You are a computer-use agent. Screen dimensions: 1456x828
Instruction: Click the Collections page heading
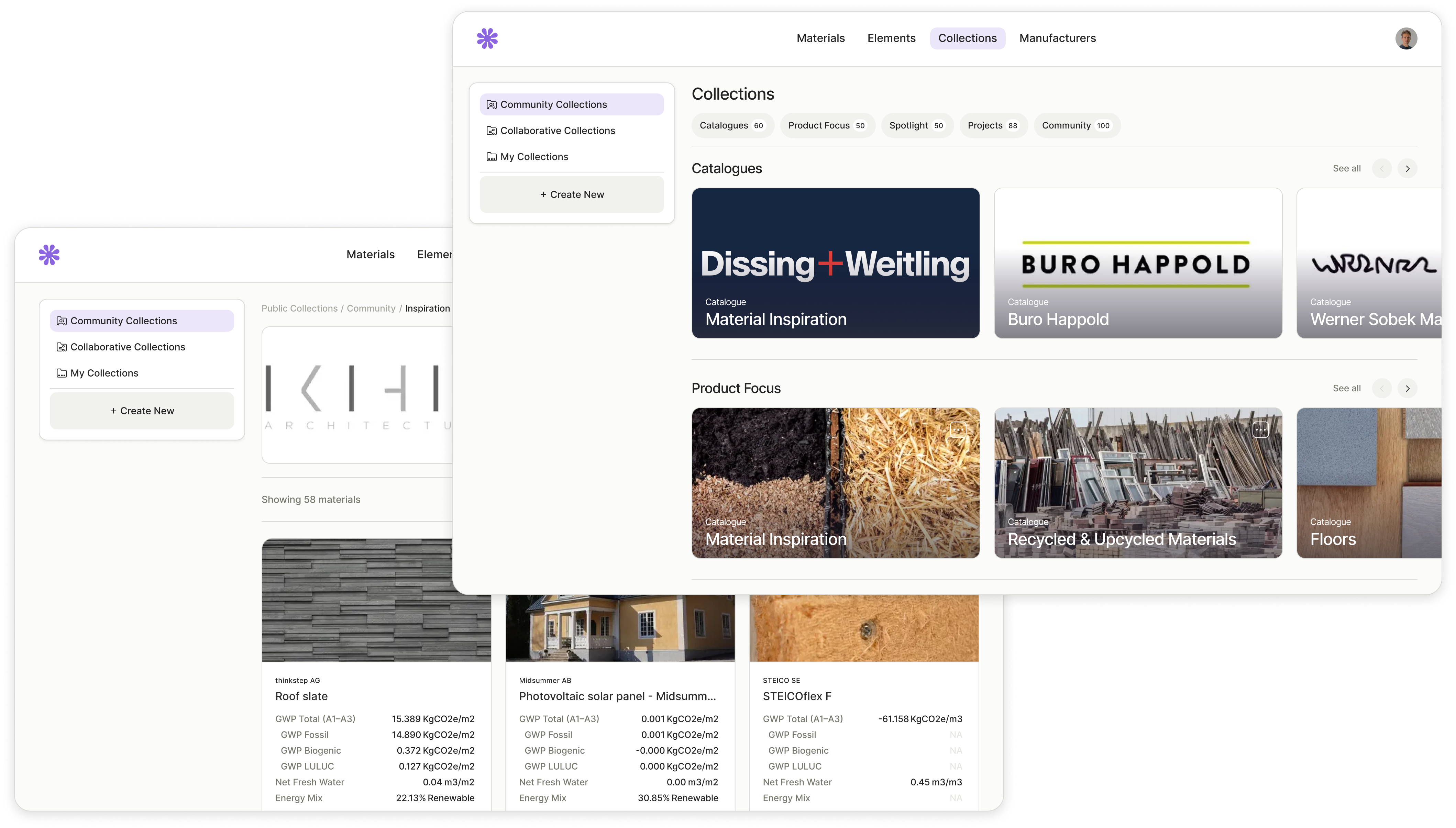(x=732, y=94)
